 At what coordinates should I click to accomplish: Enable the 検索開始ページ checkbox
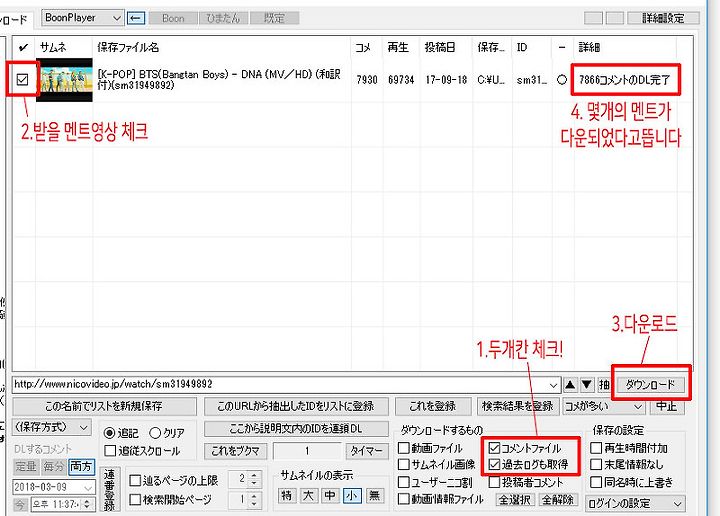(x=135, y=499)
